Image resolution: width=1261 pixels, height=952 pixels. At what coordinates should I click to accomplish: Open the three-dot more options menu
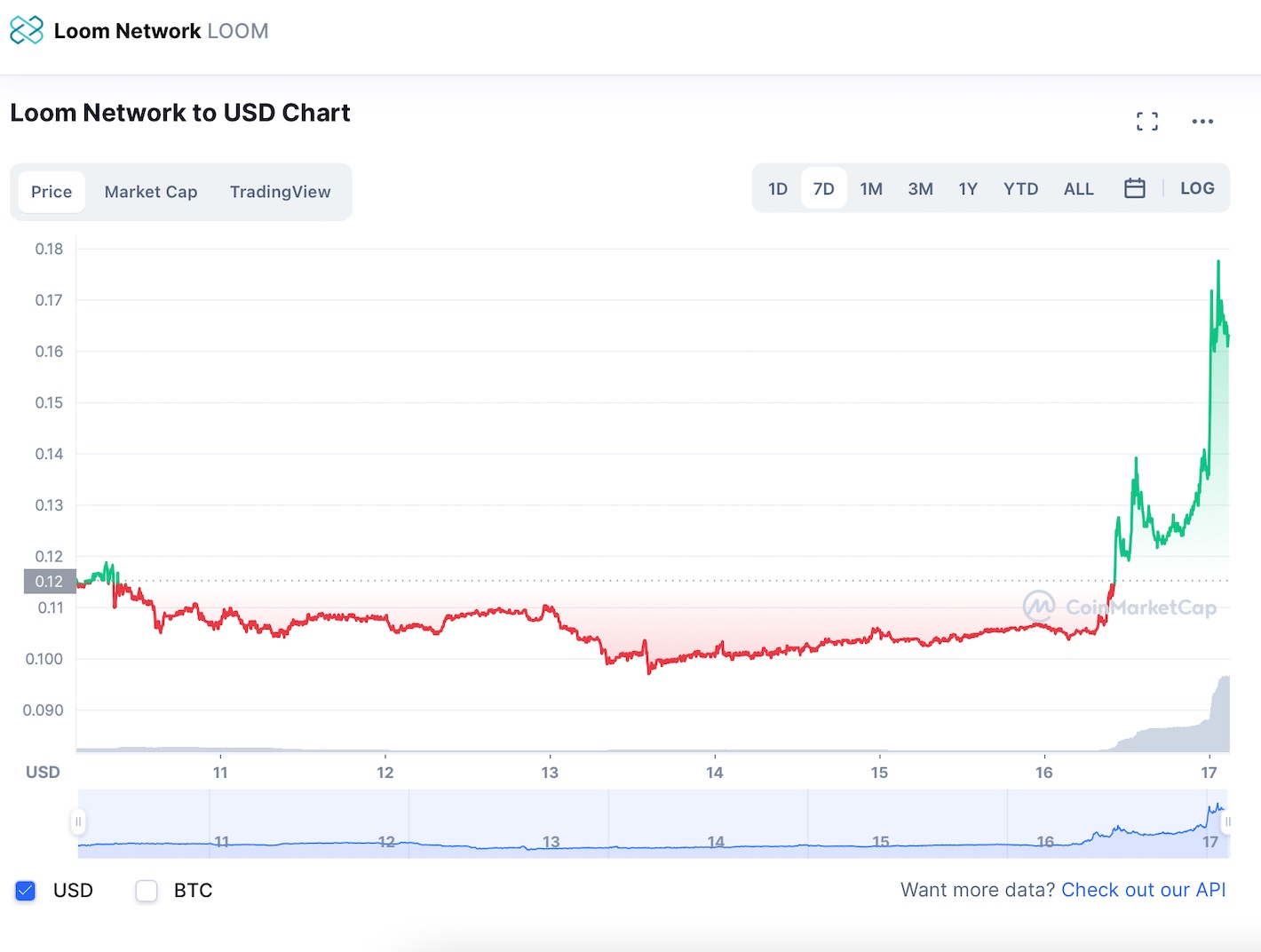(x=1202, y=122)
